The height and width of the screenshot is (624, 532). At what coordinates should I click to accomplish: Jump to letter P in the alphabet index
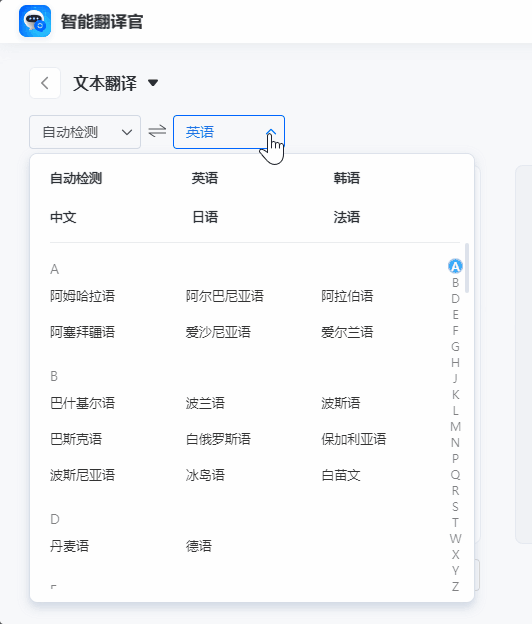click(x=456, y=458)
